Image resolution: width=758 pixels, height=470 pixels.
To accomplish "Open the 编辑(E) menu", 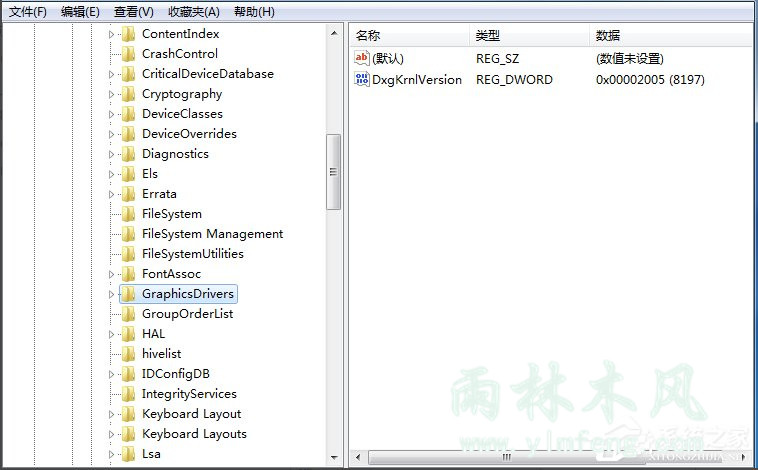I will click(80, 12).
